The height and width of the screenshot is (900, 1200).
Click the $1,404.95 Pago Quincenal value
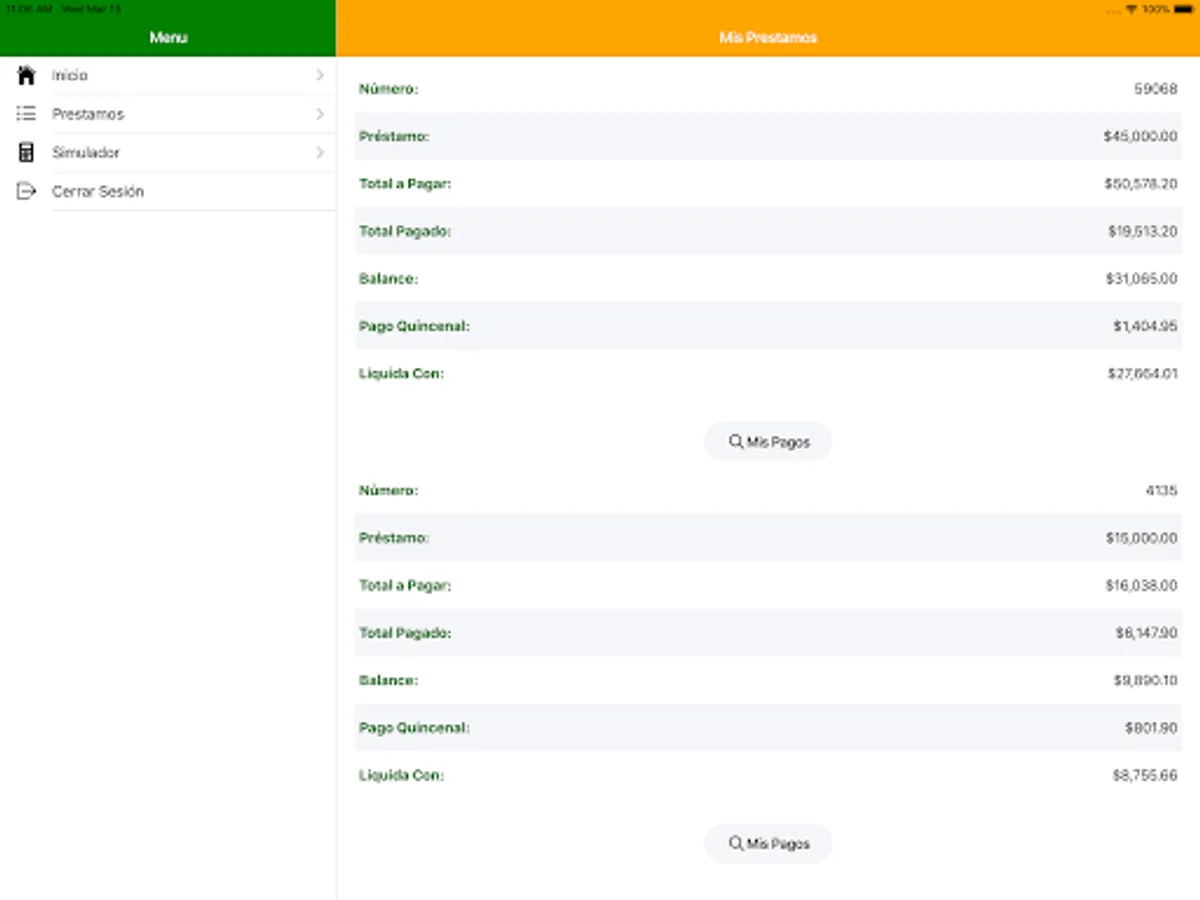coord(1145,326)
